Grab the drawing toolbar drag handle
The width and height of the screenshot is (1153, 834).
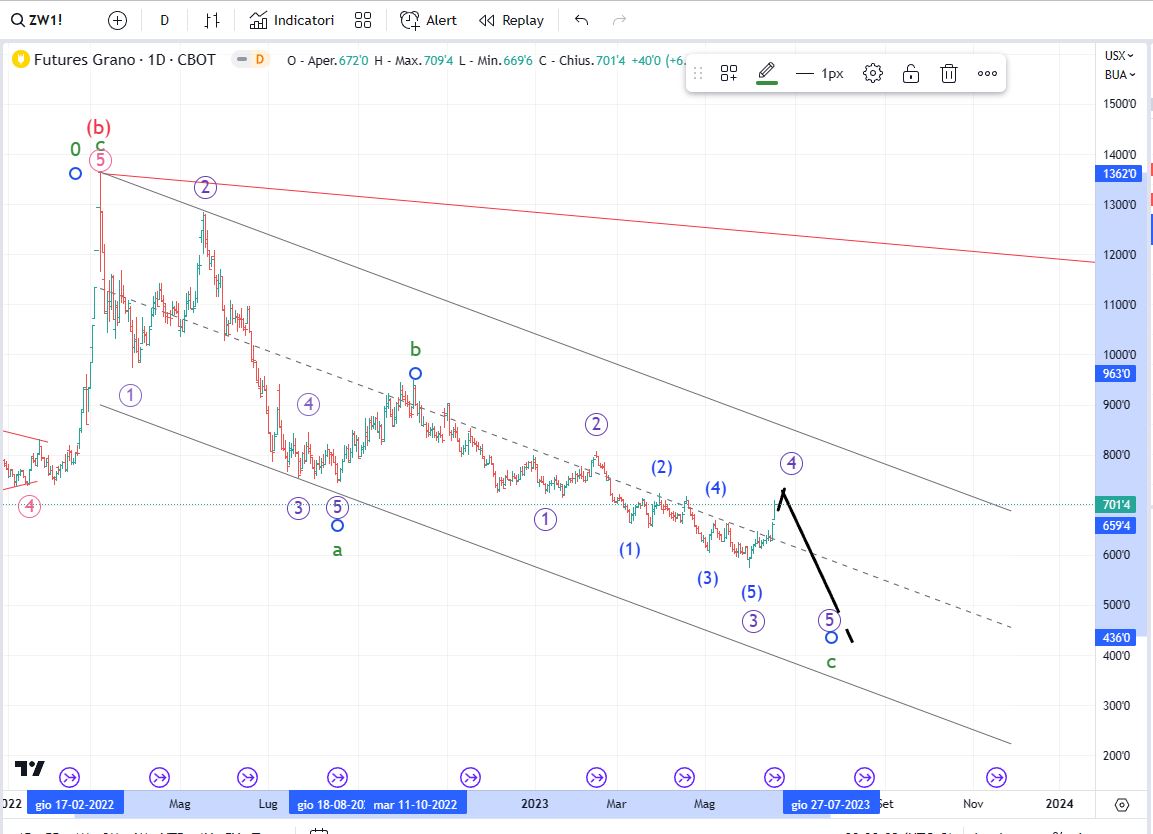click(x=698, y=74)
